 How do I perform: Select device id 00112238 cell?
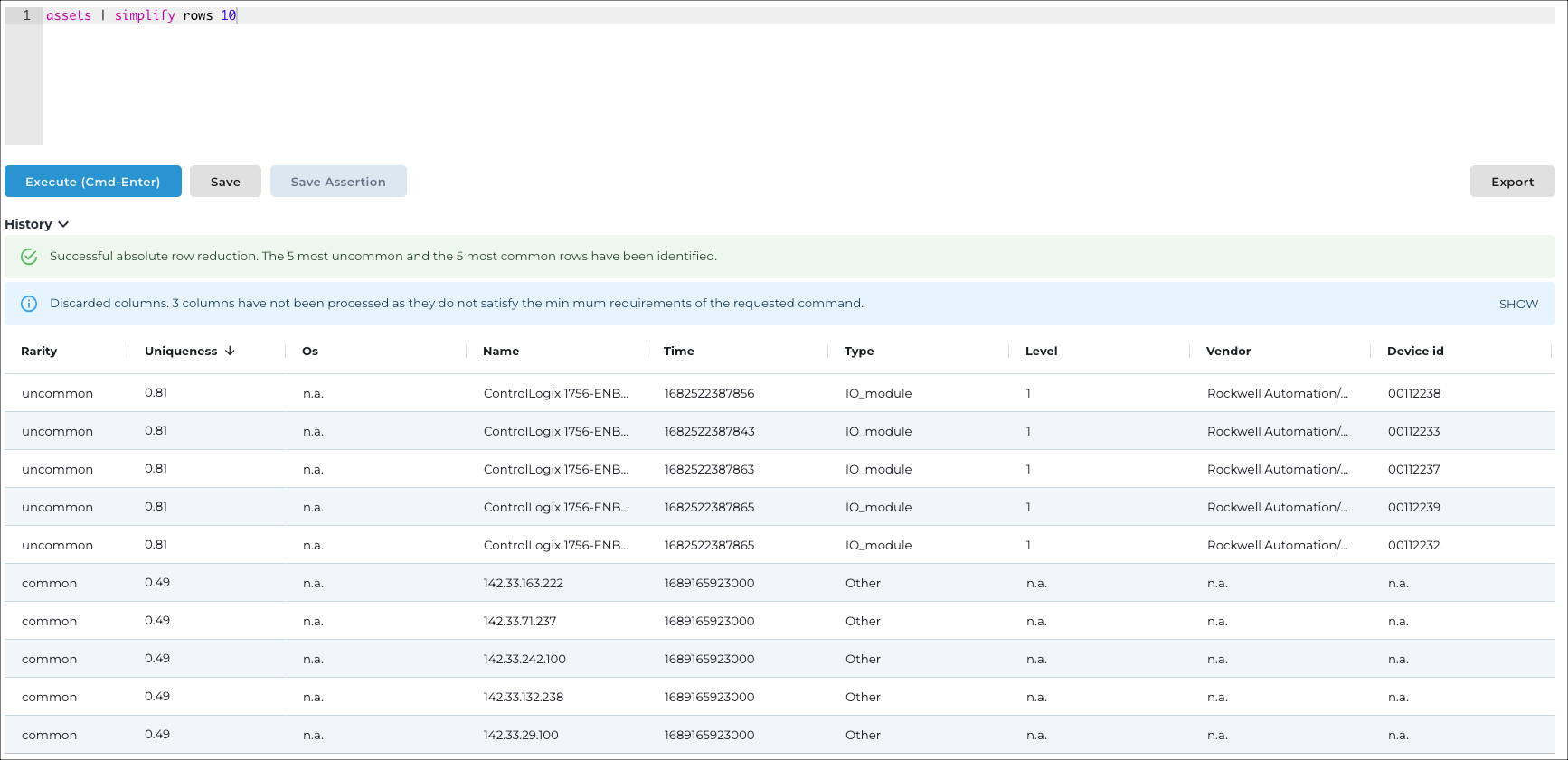pos(1414,393)
